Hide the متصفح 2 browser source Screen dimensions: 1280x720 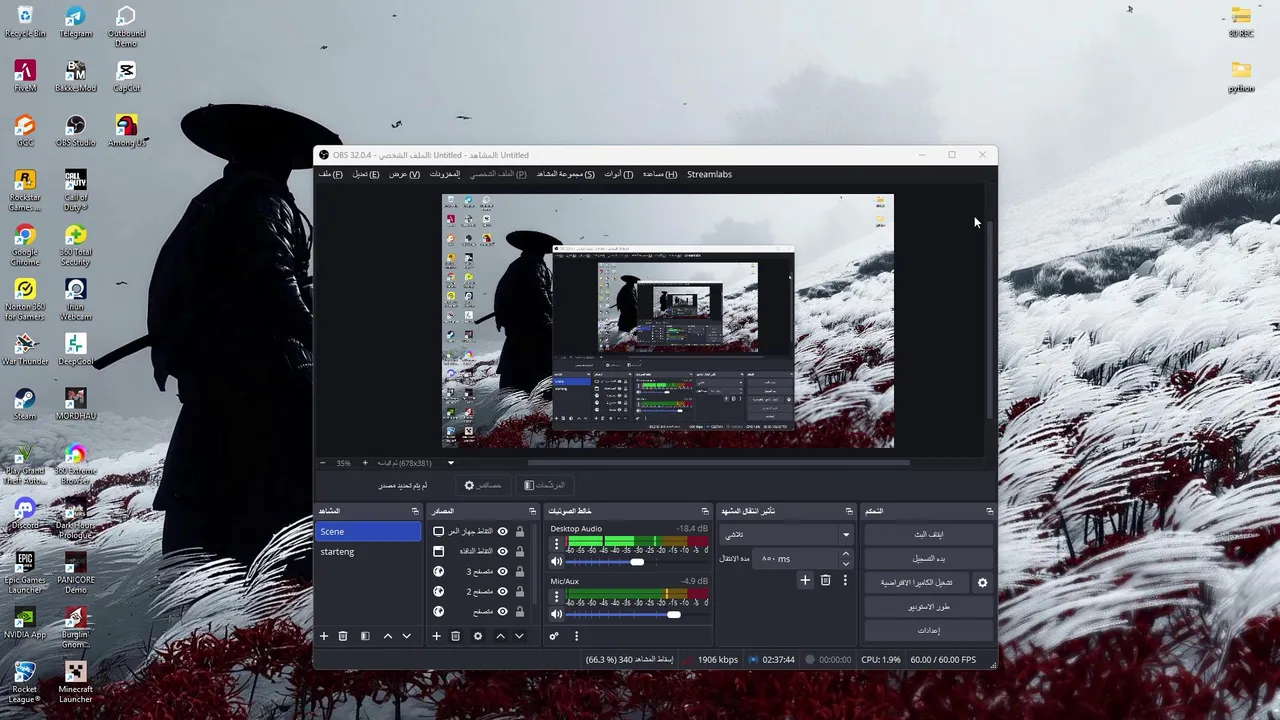503,592
